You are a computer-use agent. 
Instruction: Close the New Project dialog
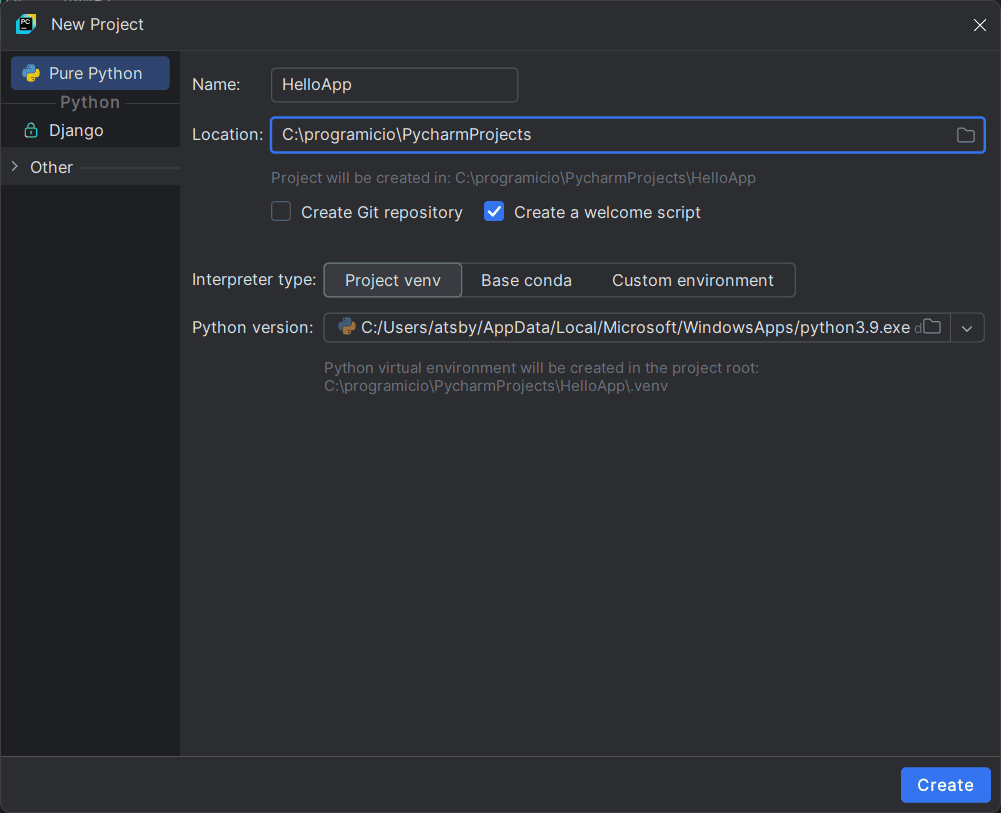tap(979, 25)
